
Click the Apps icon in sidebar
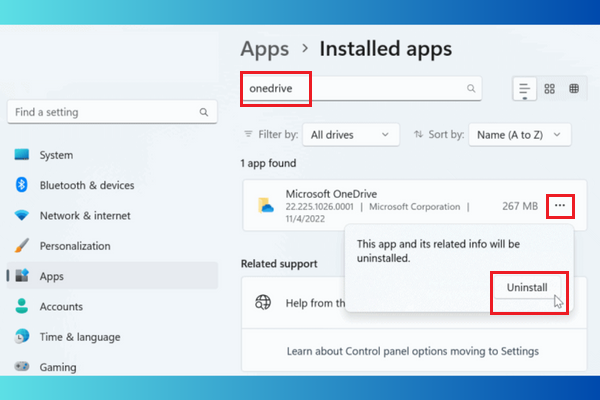pos(22,276)
